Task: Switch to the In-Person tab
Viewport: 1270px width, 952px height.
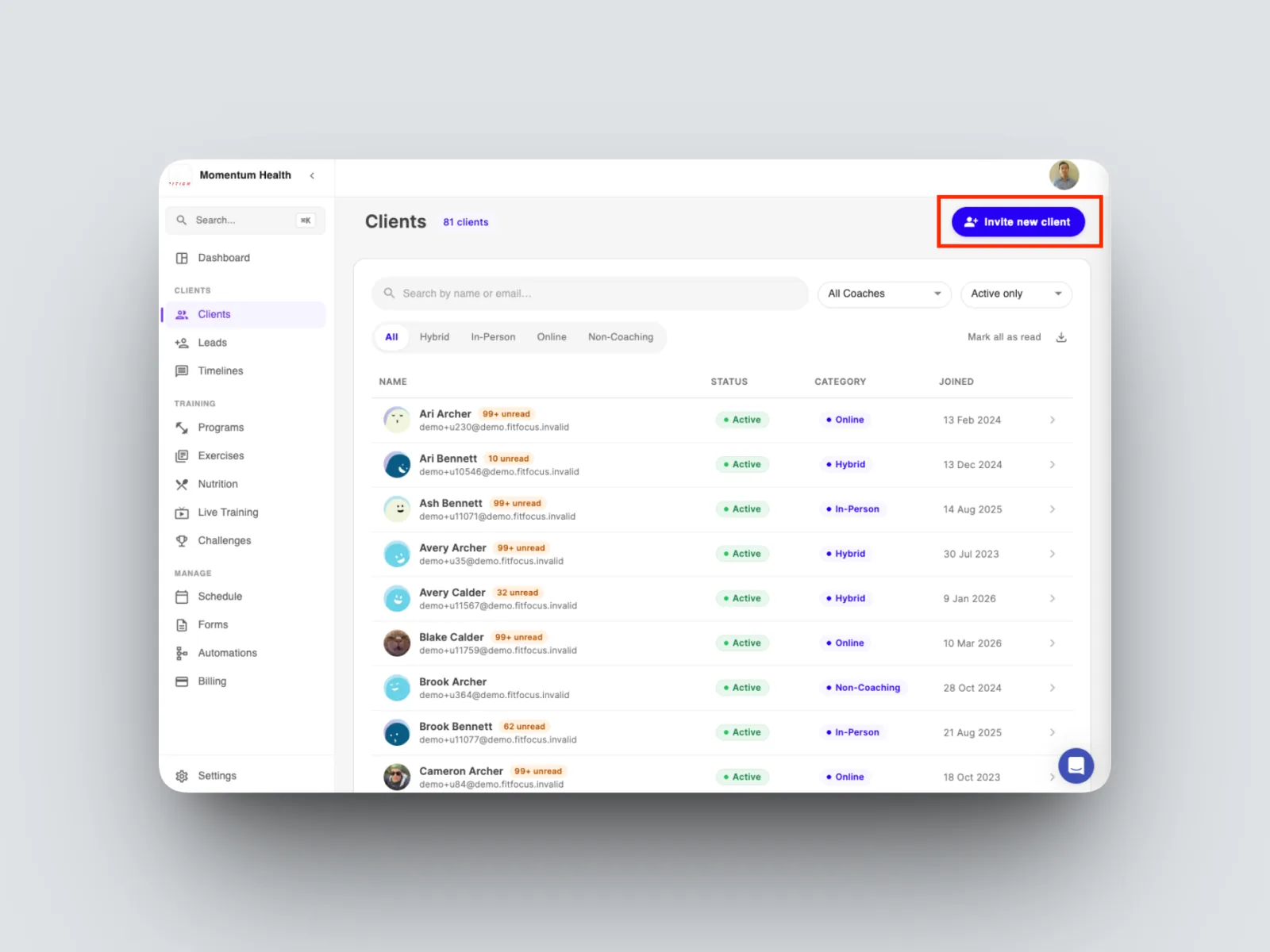Action: [x=493, y=337]
